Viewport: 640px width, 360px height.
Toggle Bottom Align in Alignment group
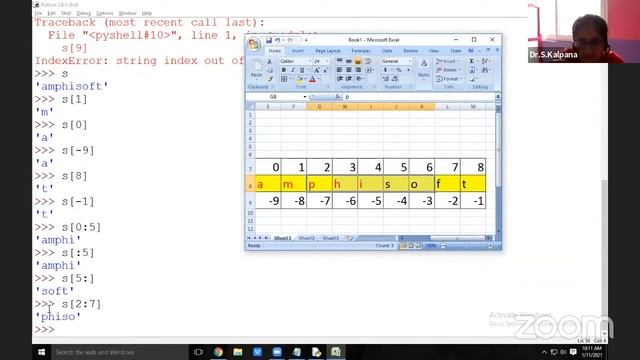click(358, 61)
